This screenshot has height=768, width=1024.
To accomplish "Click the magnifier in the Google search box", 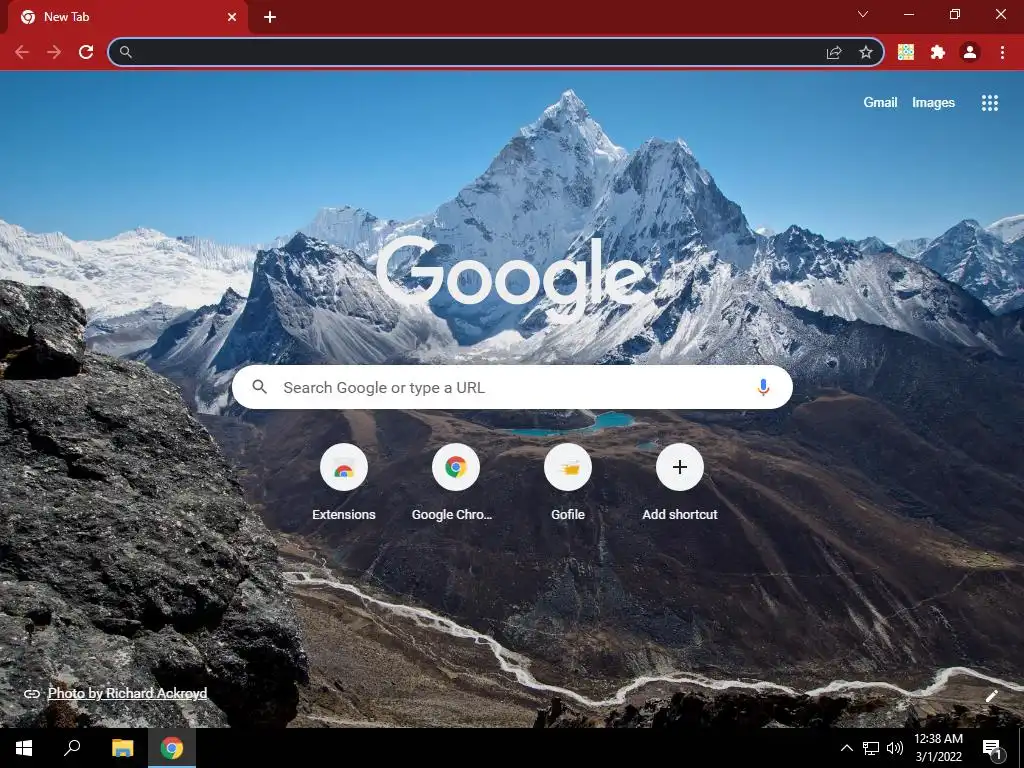I will pyautogui.click(x=259, y=387).
